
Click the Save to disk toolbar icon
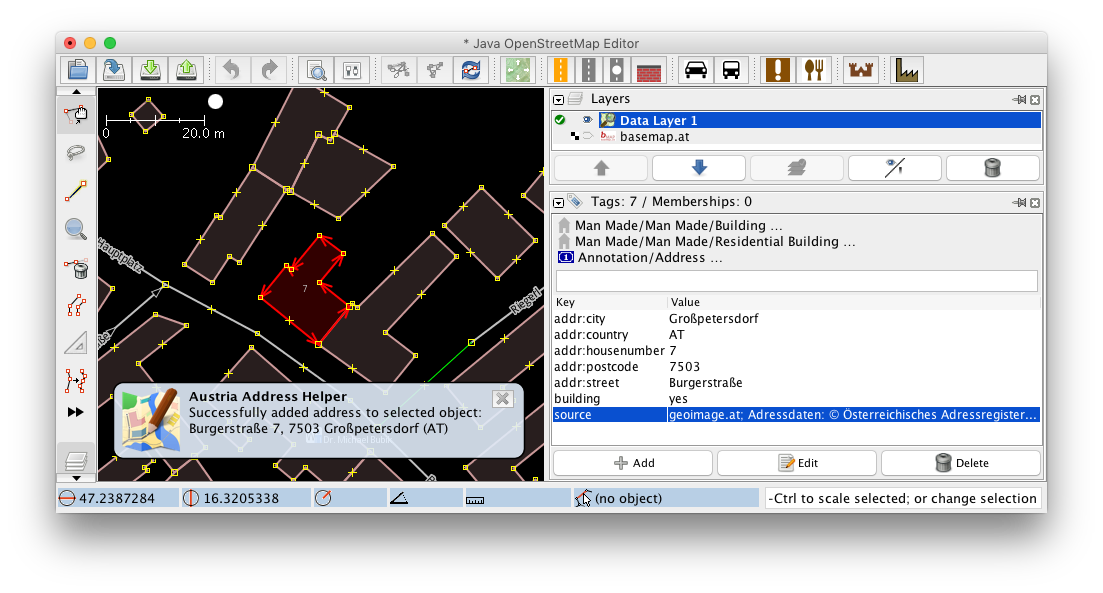pos(114,70)
